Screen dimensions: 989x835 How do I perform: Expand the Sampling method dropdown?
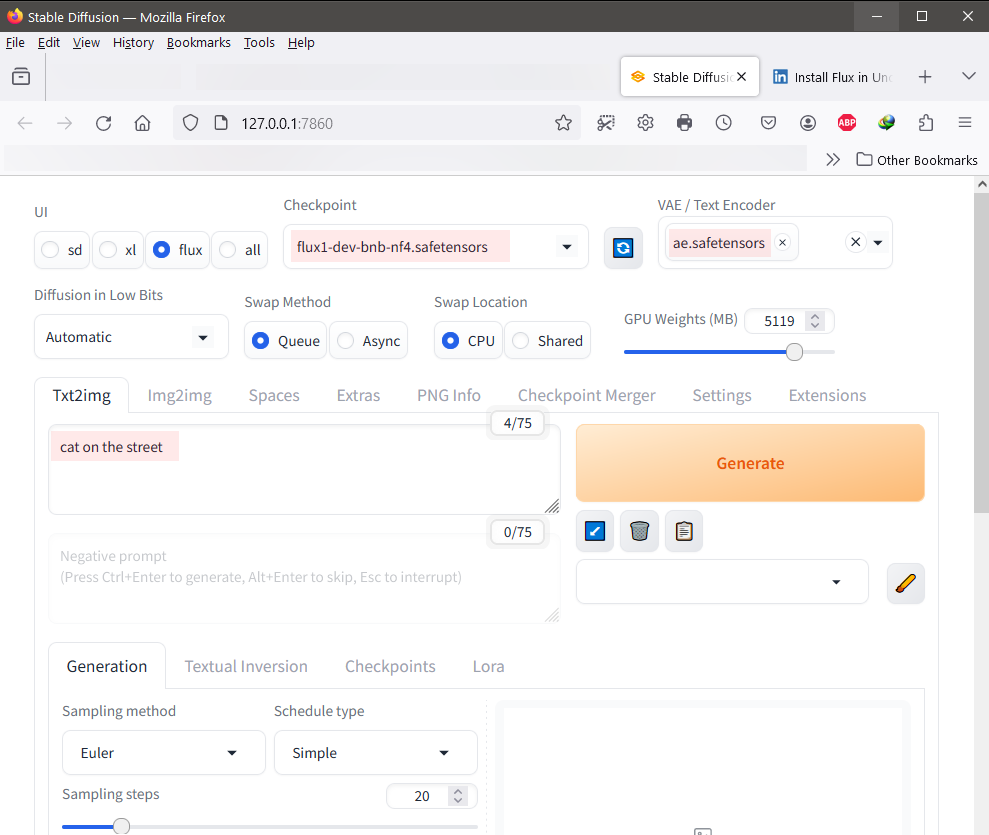(x=164, y=753)
